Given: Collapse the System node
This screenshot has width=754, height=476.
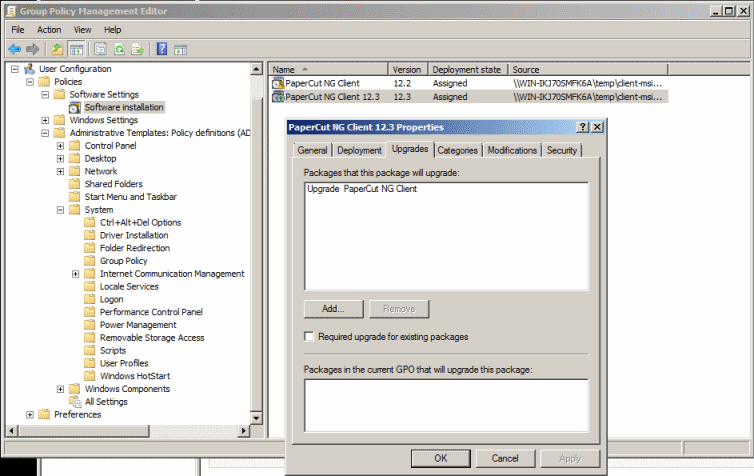Looking at the screenshot, I should (x=60, y=210).
